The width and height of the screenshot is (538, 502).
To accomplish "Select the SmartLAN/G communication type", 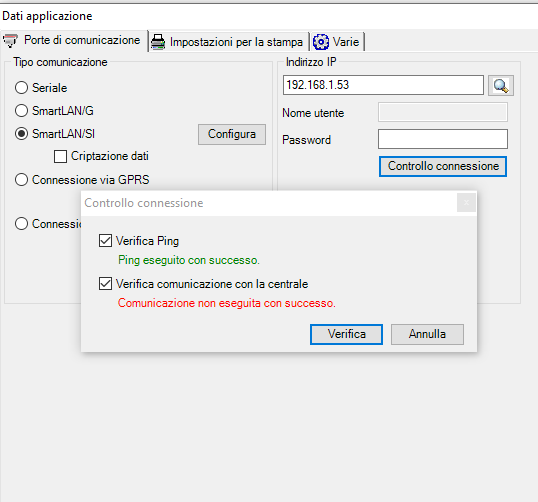I will pos(21,110).
